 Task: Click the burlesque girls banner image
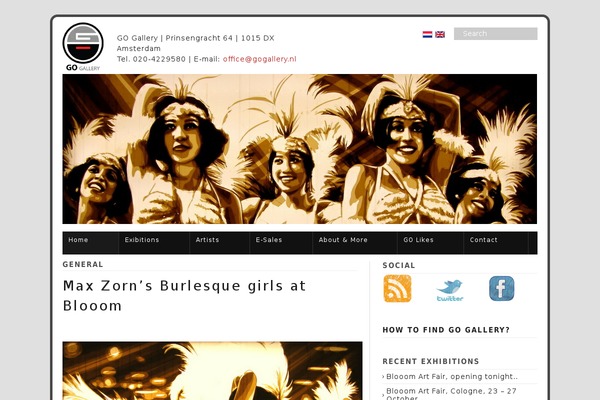pos(300,149)
